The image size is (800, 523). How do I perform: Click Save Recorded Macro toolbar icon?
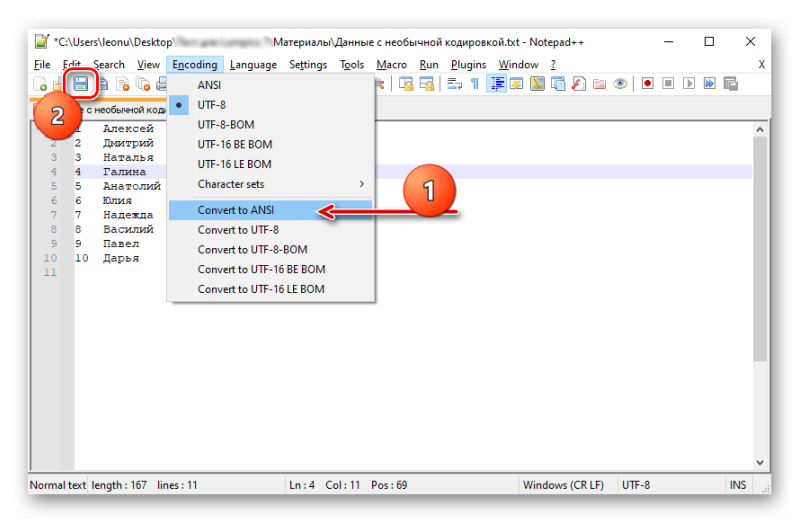[x=731, y=84]
